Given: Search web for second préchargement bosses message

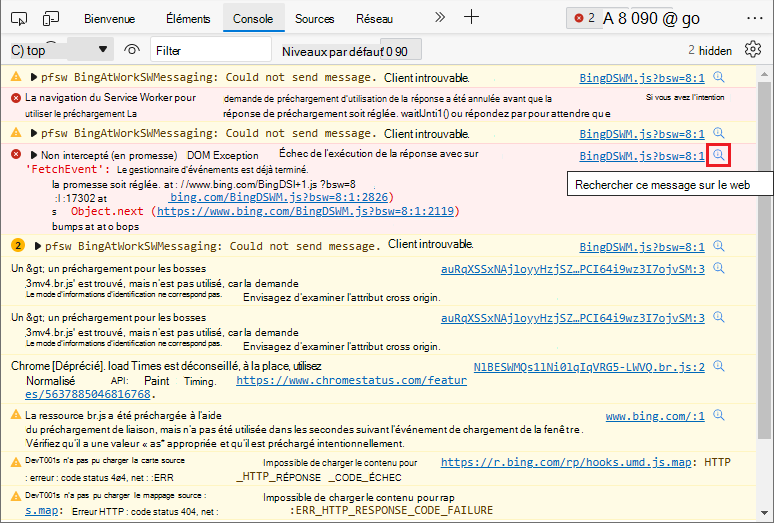Looking at the screenshot, I should pyautogui.click(x=719, y=317).
